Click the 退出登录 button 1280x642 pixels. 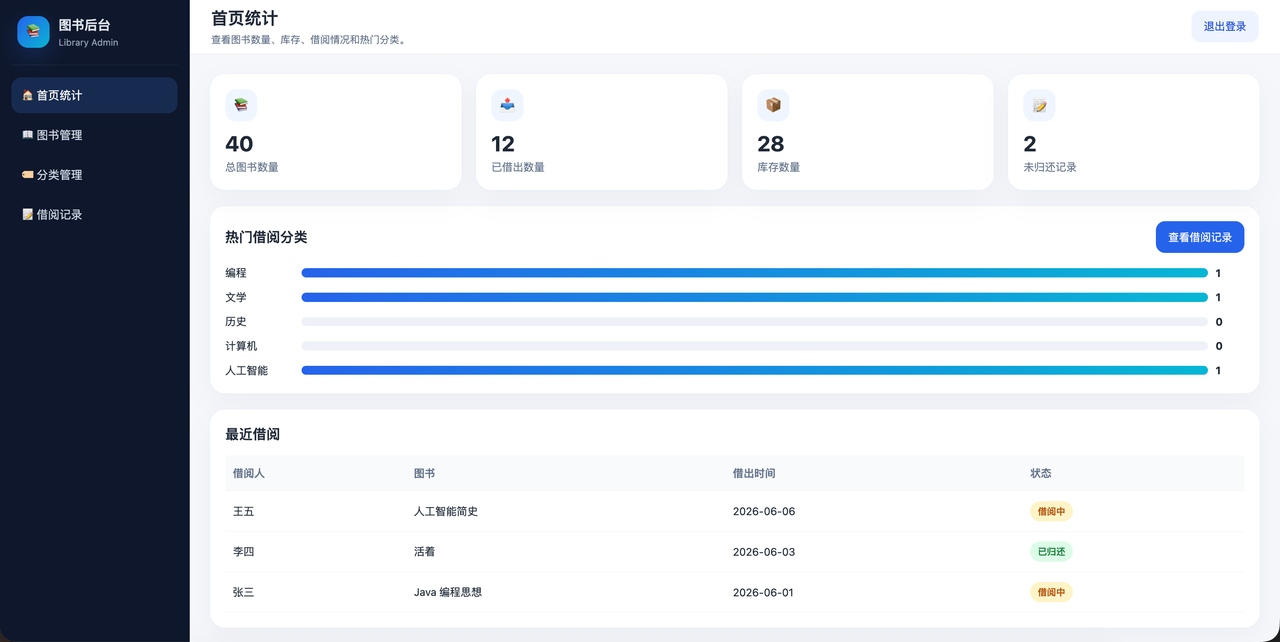click(x=1224, y=26)
